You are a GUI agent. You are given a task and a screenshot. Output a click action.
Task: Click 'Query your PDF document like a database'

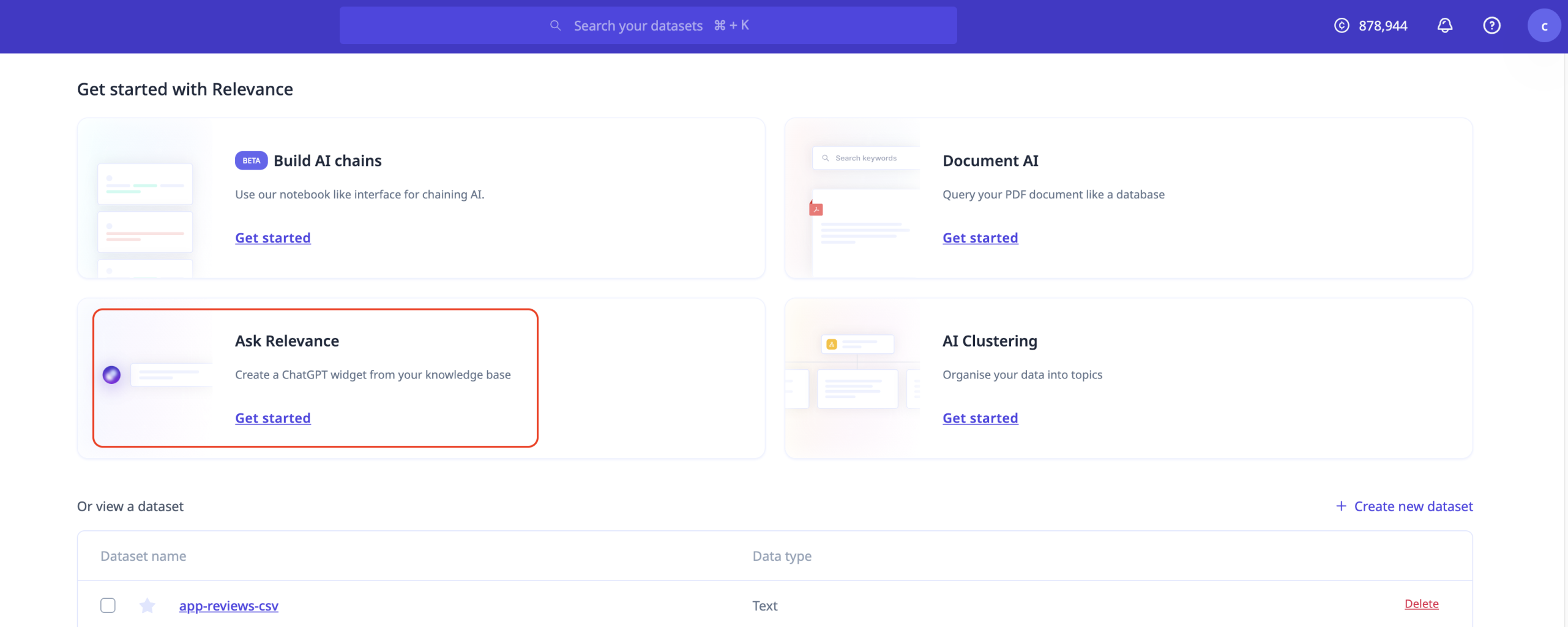coord(1053,194)
